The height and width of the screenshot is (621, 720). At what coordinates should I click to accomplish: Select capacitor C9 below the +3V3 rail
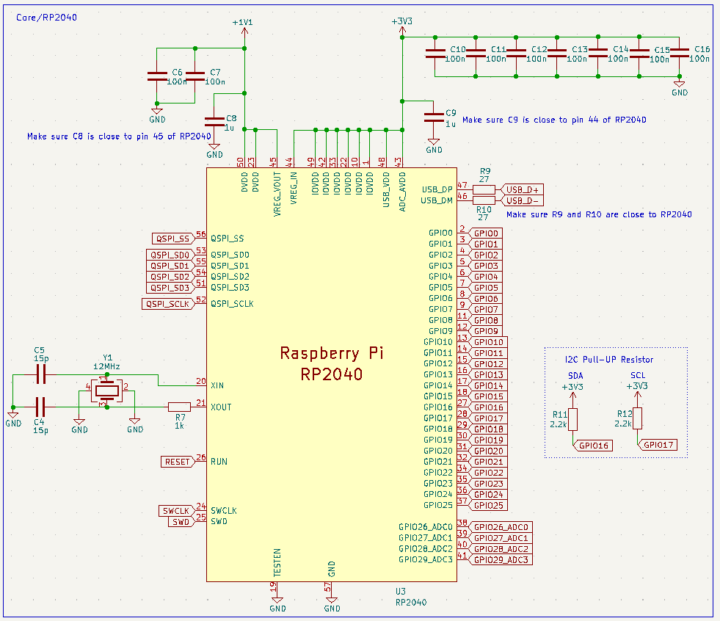[x=433, y=118]
